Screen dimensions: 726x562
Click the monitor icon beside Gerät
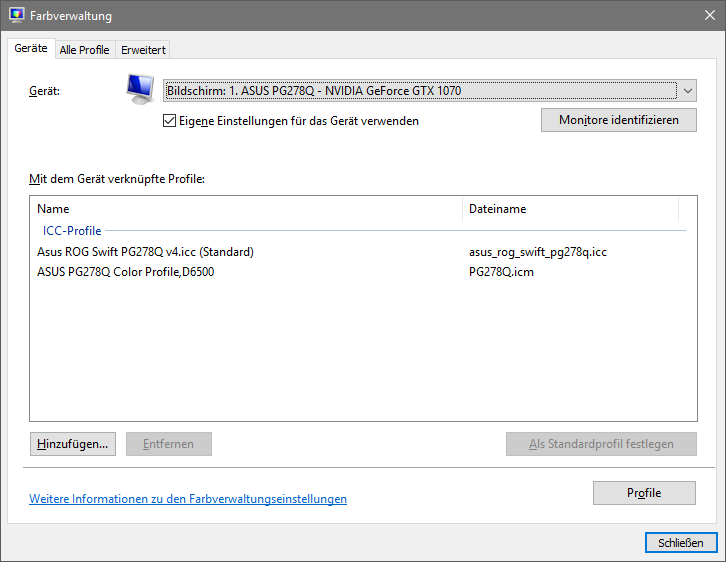[140, 89]
